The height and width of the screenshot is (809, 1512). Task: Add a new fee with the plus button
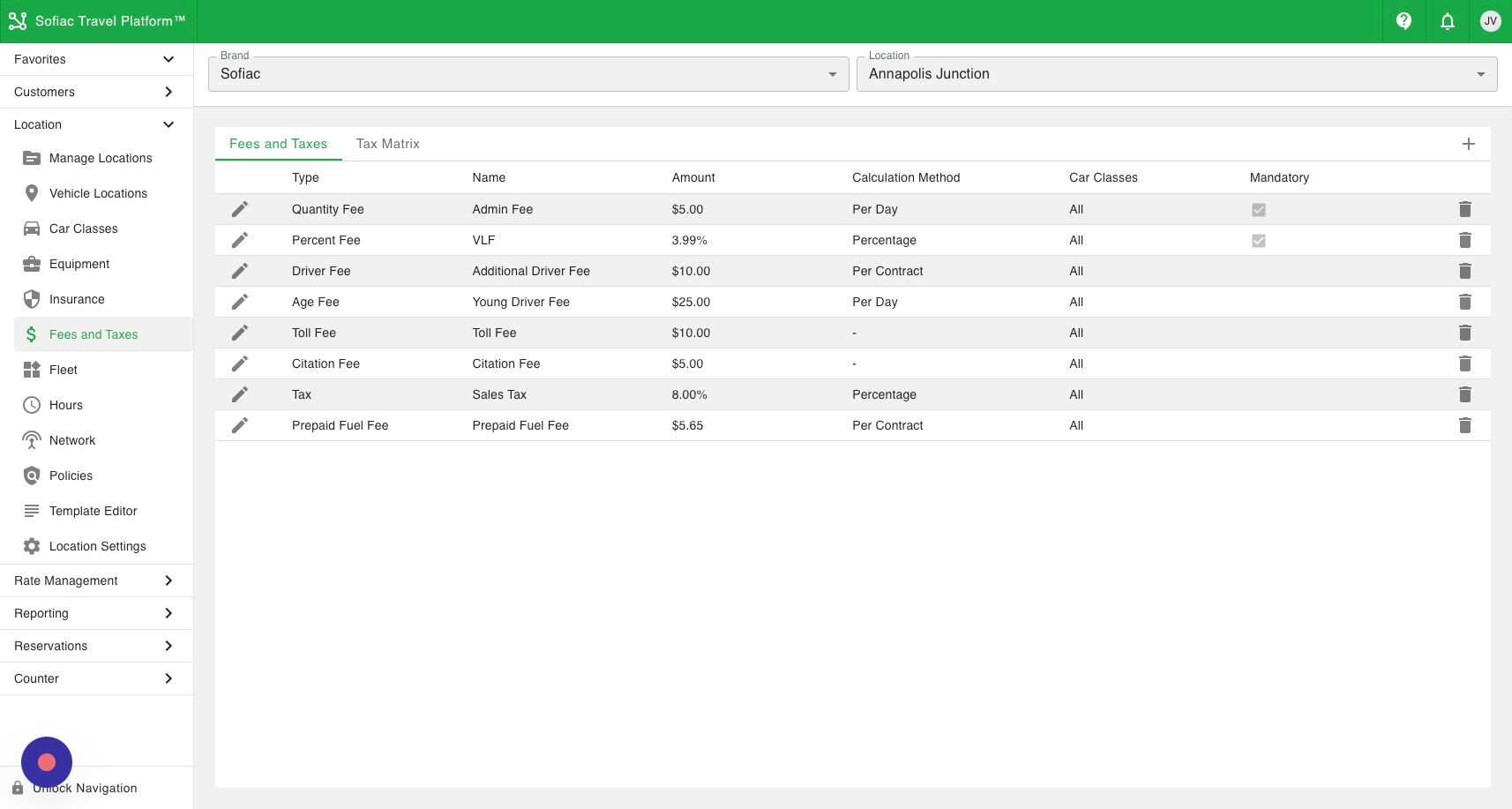pos(1469,143)
